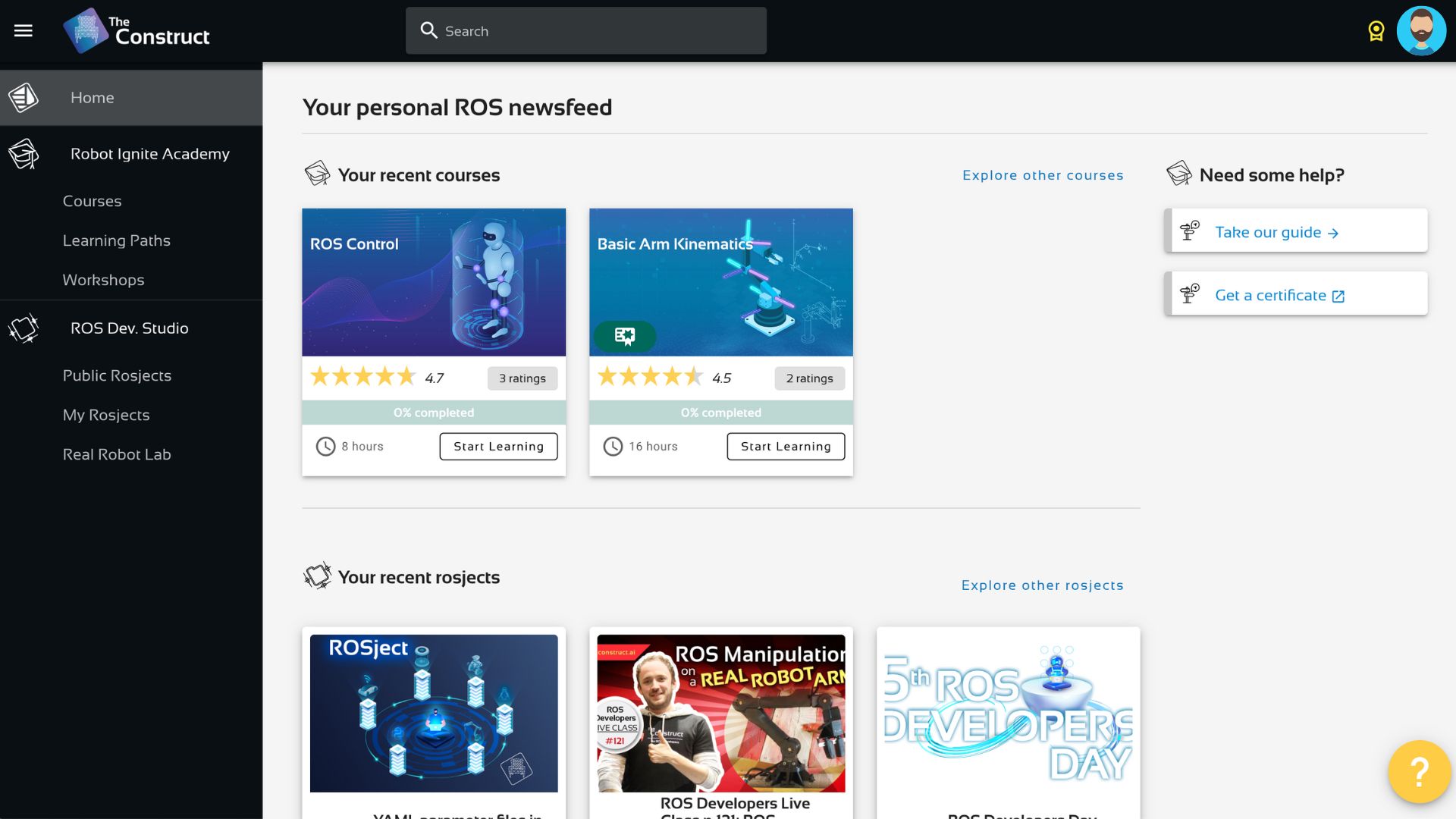
Task: Open the 5th ROS Developers Day thumbnail
Action: point(1009,714)
